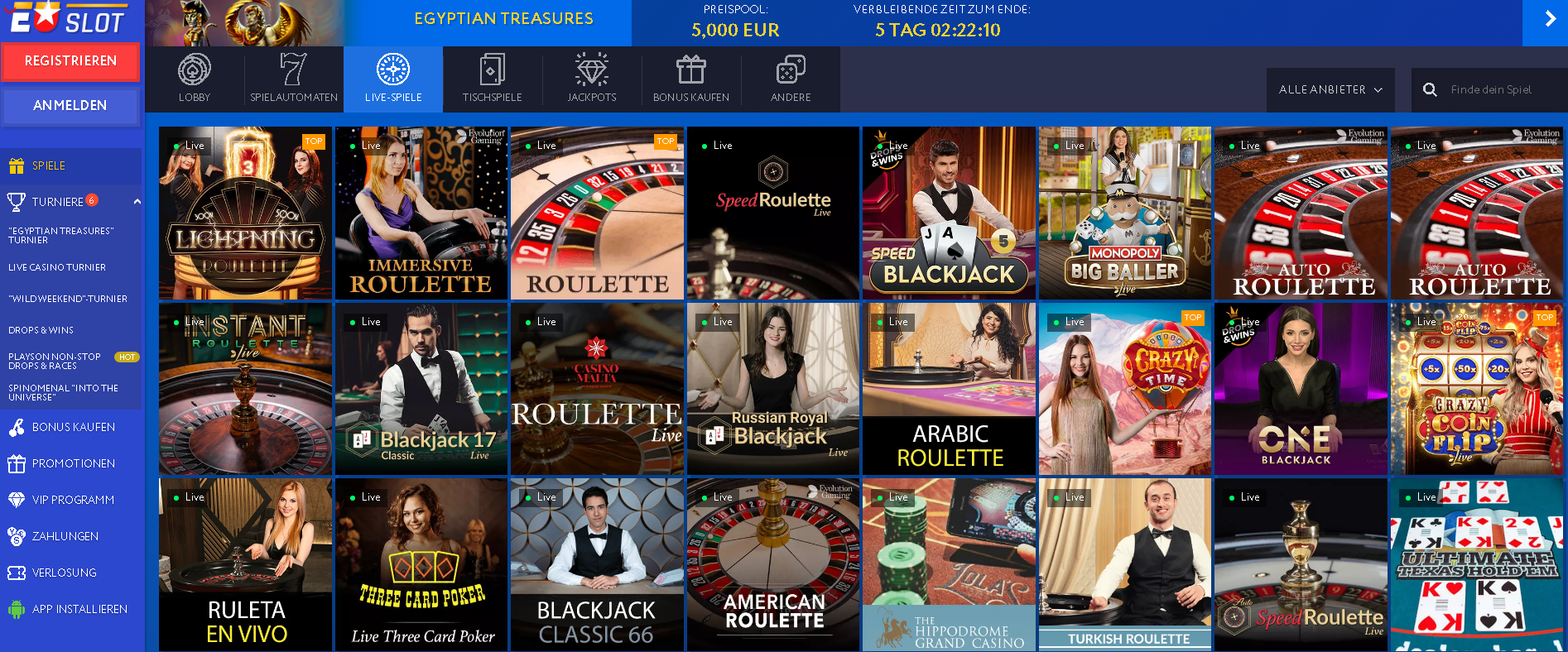Image resolution: width=1568 pixels, height=652 pixels.
Task: Click the Anmelden button
Action: 70,105
